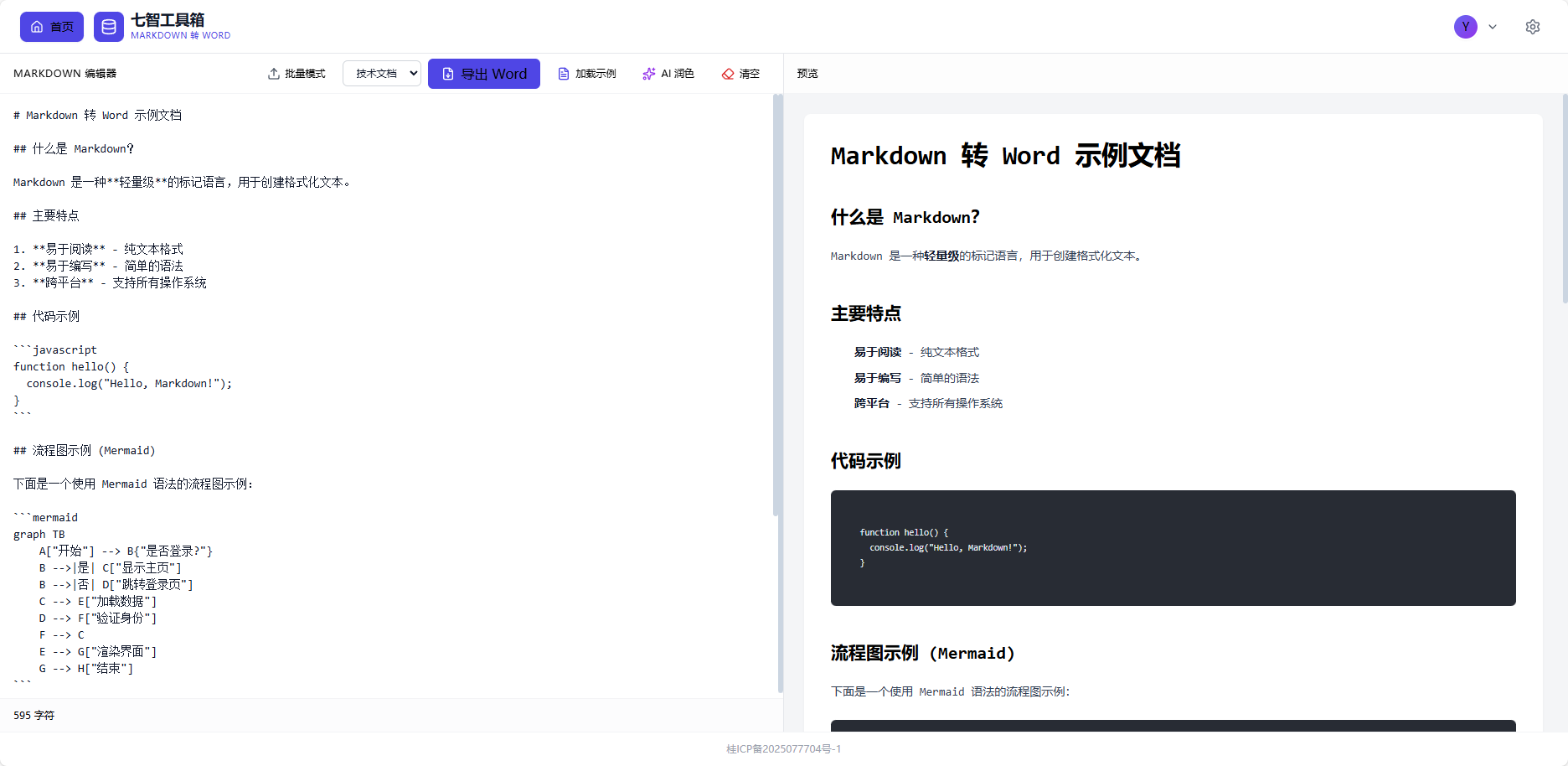This screenshot has width=1568, height=766.
Task: Open the settings gear icon
Action: click(x=1533, y=27)
